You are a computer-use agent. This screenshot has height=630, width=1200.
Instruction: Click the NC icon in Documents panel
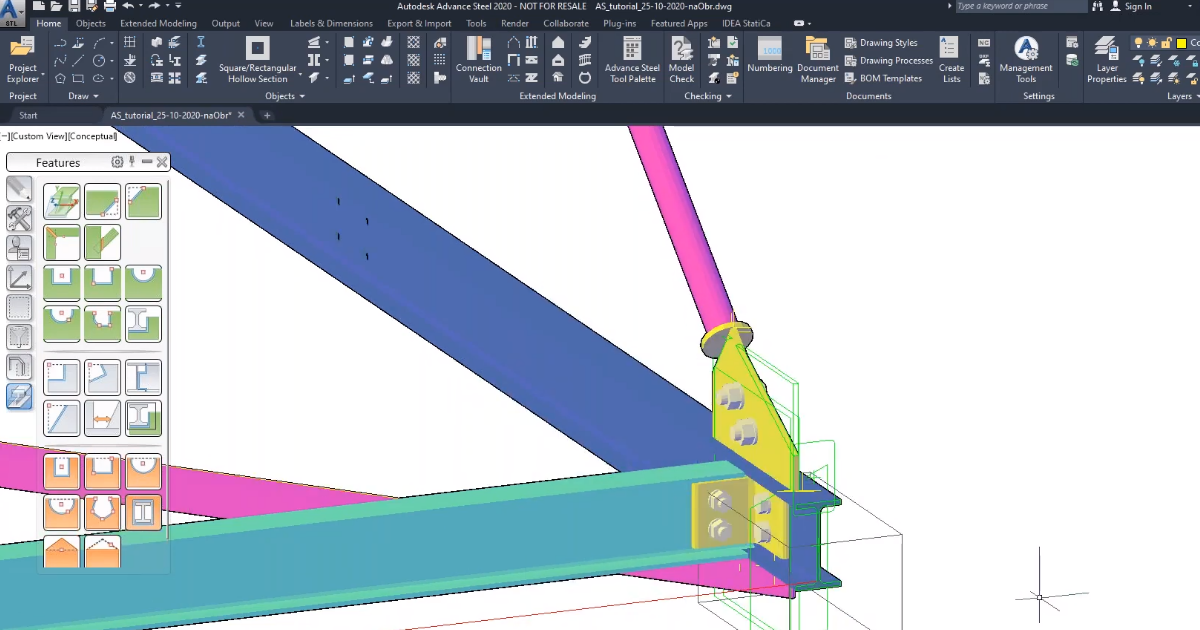[984, 43]
